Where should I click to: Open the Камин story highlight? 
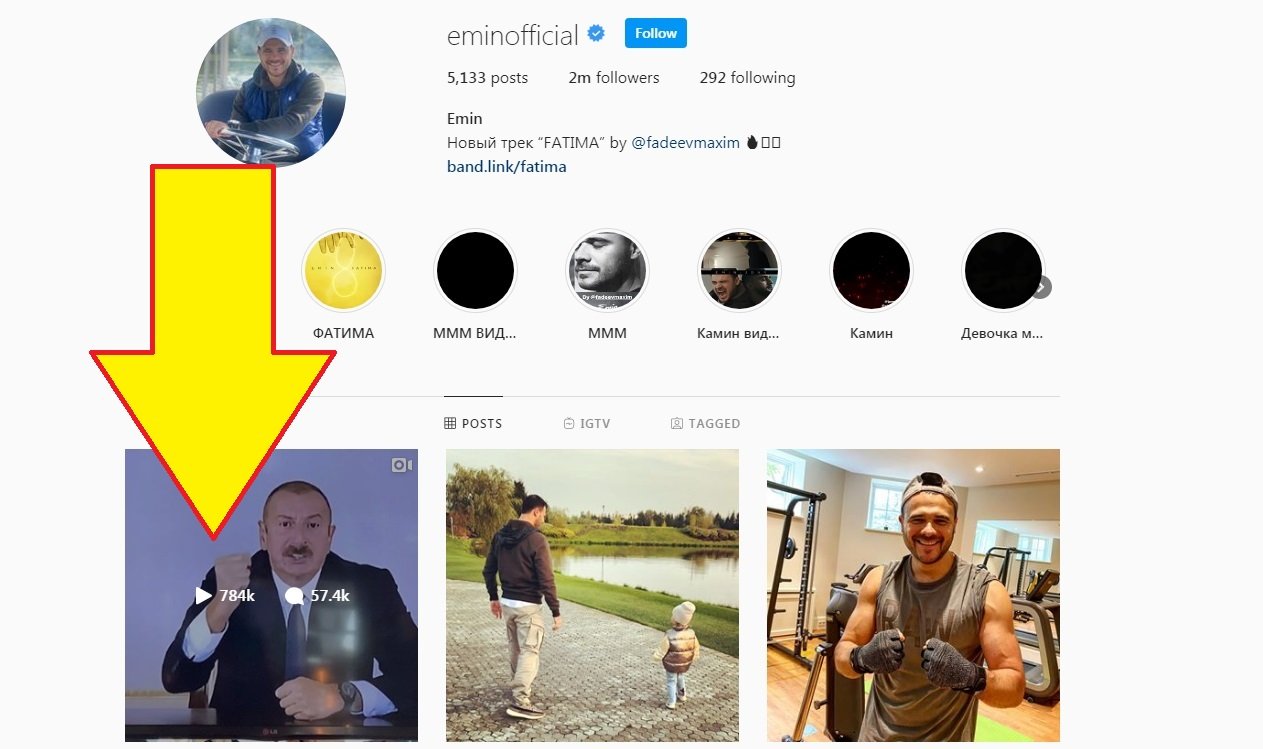(871, 271)
